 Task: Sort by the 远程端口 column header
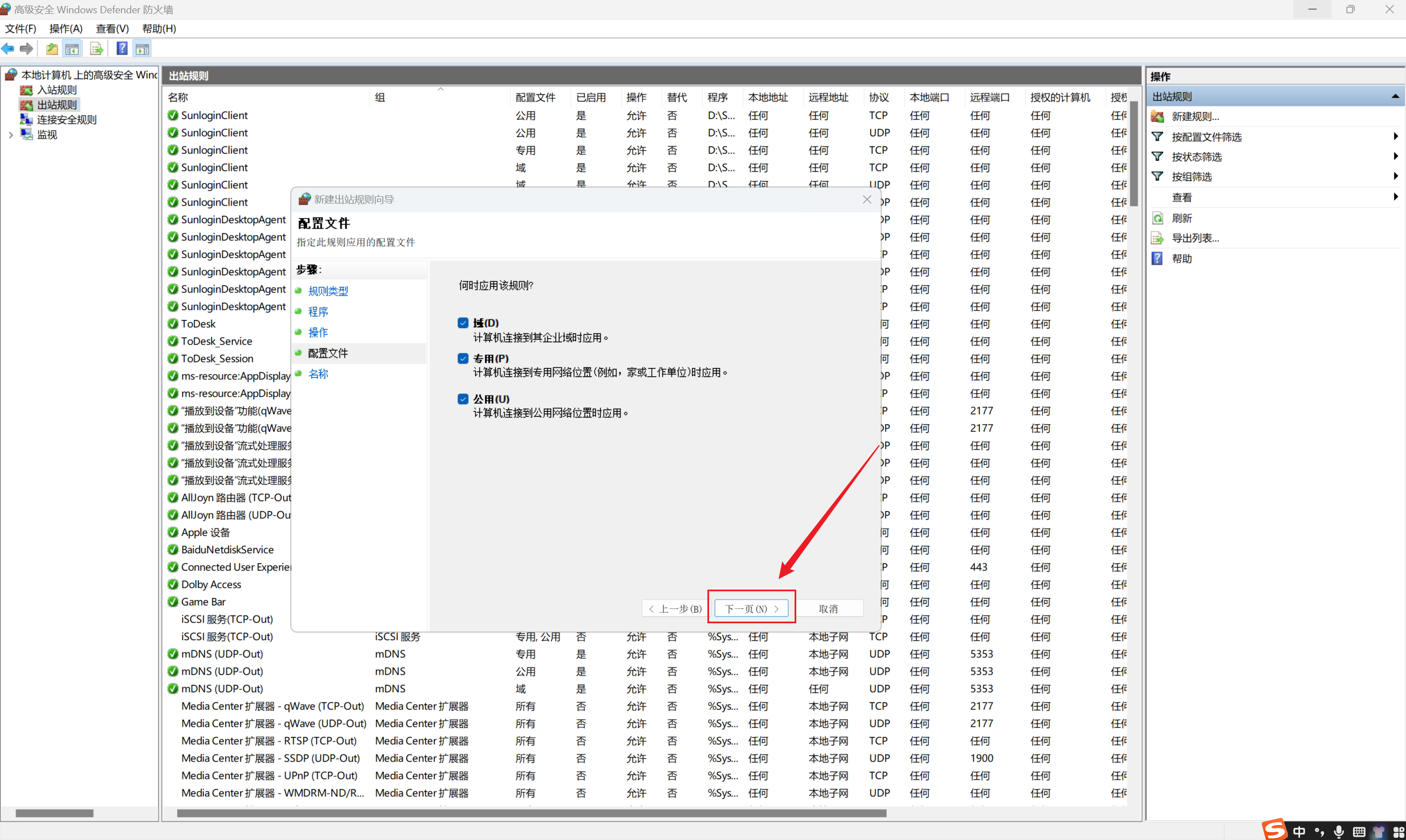click(x=994, y=98)
